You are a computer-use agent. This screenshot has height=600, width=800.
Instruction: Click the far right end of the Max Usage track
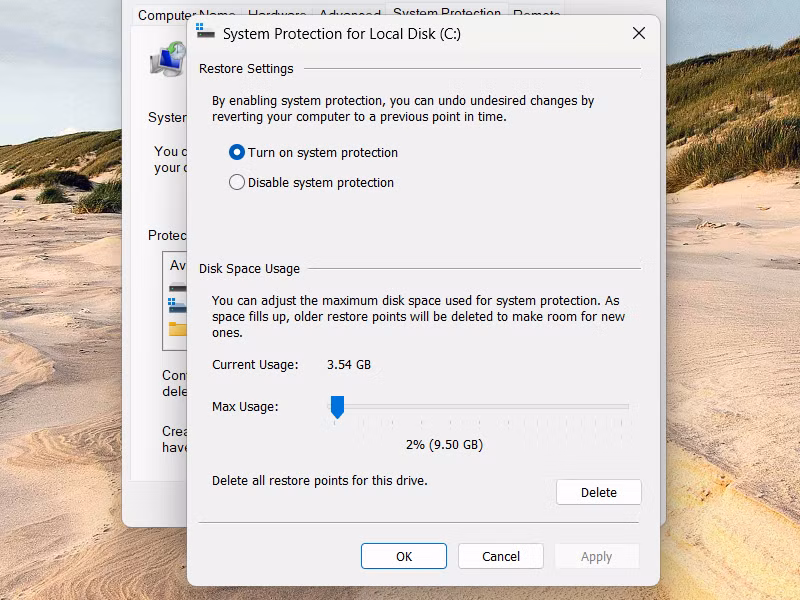point(627,407)
